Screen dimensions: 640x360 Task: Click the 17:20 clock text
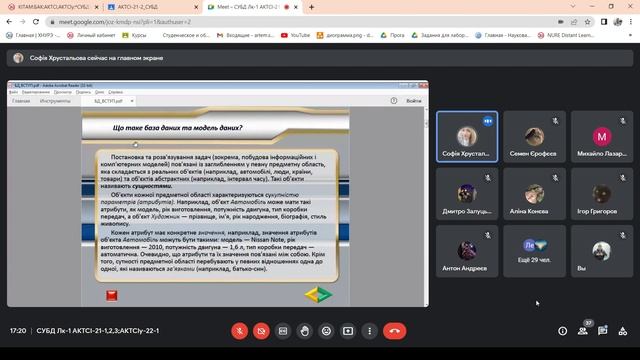tap(18, 331)
